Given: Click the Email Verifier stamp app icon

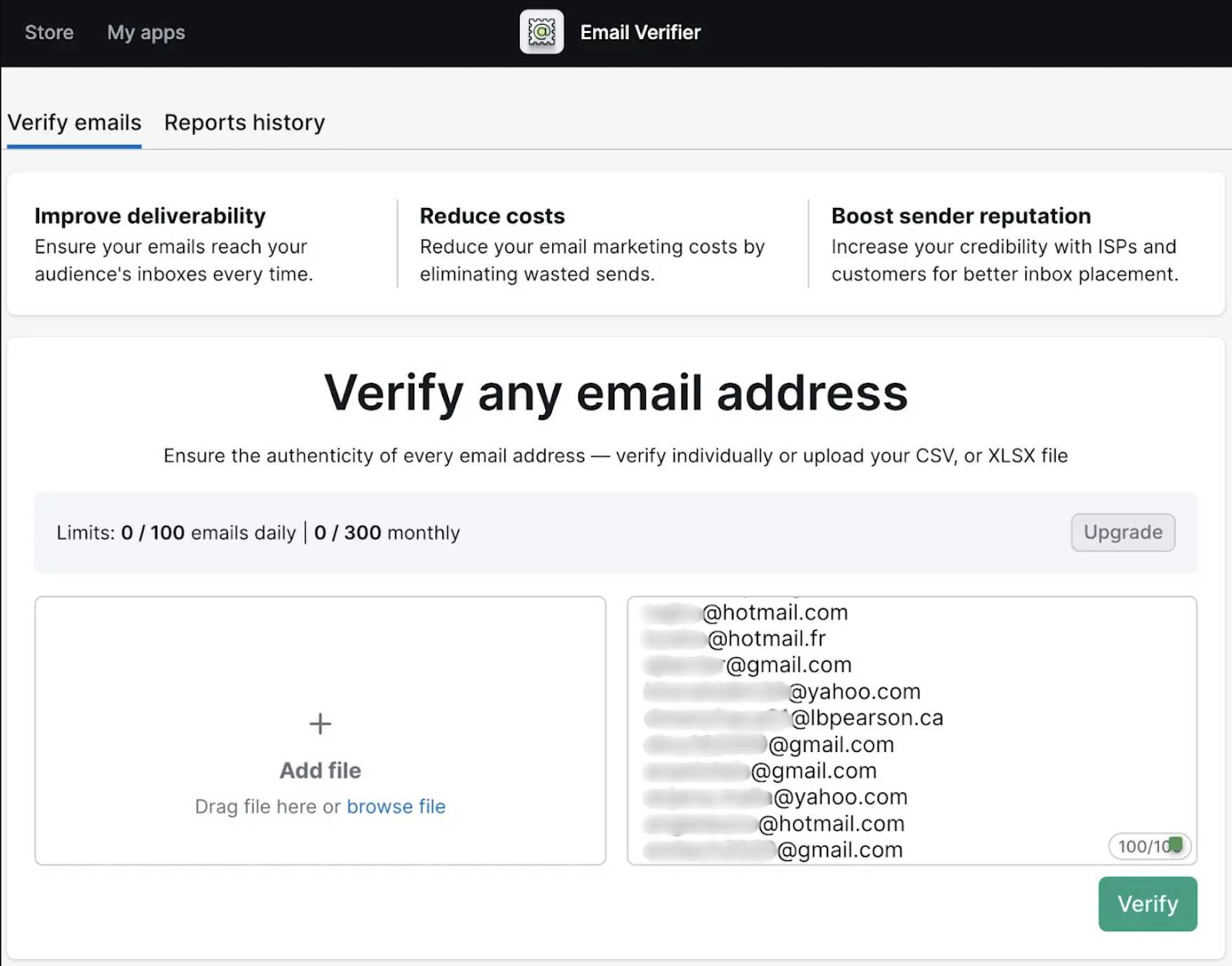Looking at the screenshot, I should (x=541, y=32).
